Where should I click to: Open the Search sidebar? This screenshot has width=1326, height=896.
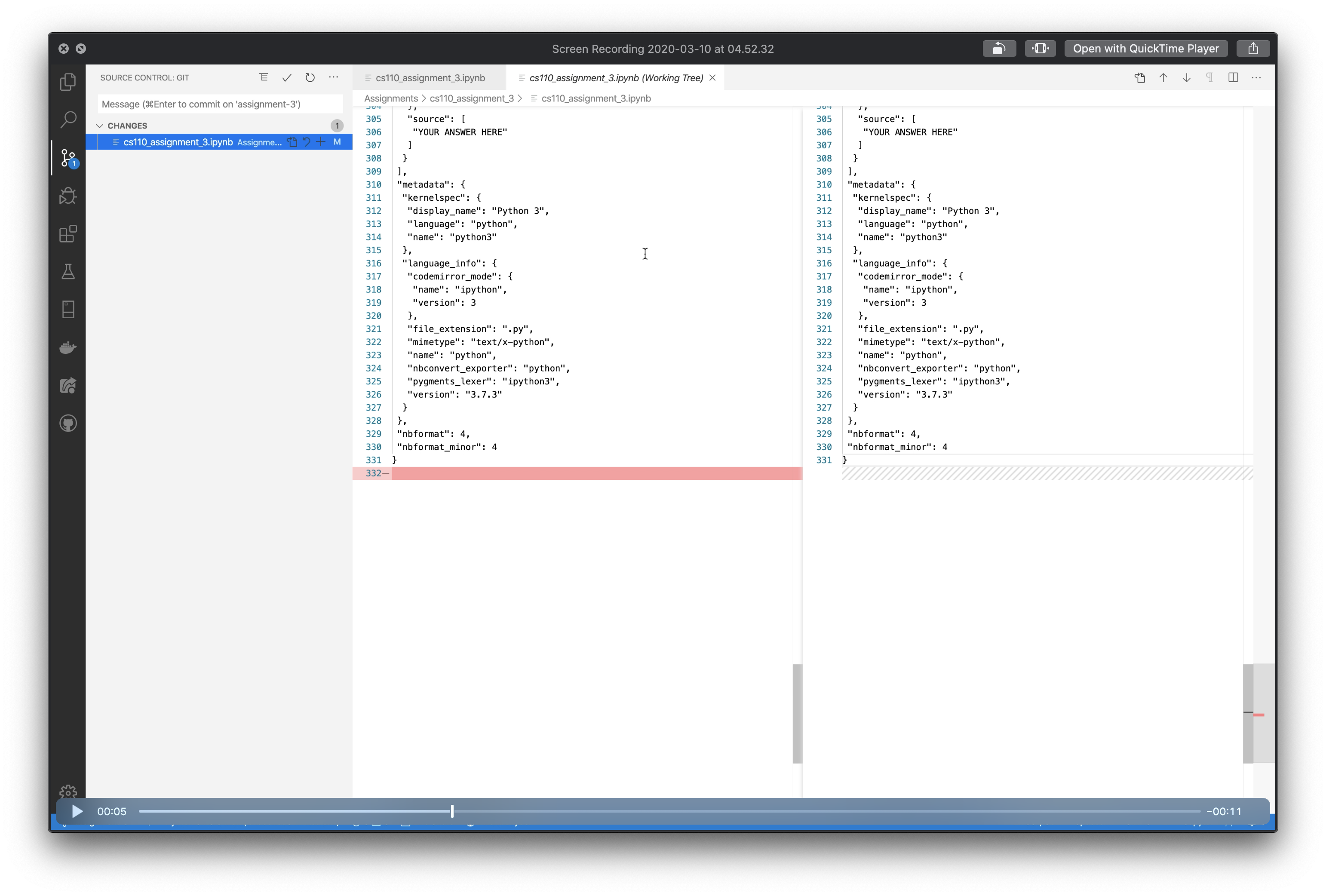[x=68, y=119]
